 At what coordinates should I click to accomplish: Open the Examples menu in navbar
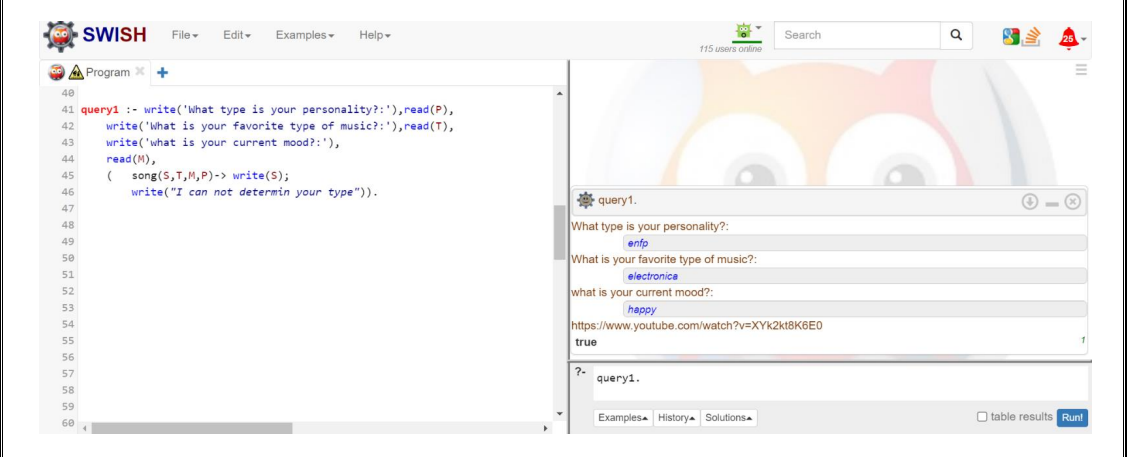(x=305, y=35)
